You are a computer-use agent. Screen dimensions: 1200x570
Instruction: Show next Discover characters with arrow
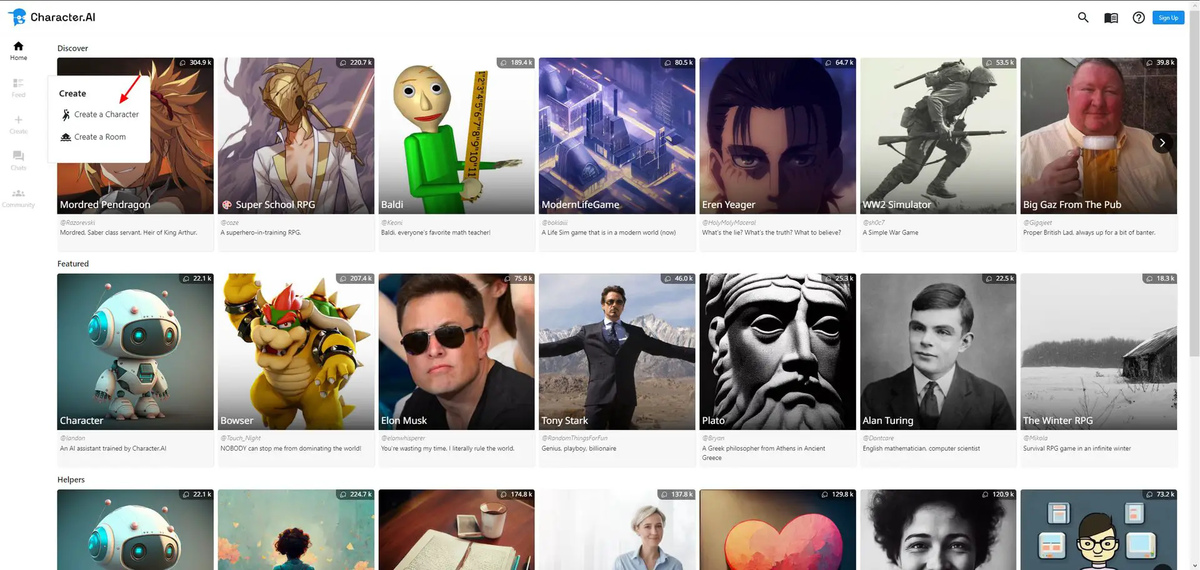point(1162,143)
